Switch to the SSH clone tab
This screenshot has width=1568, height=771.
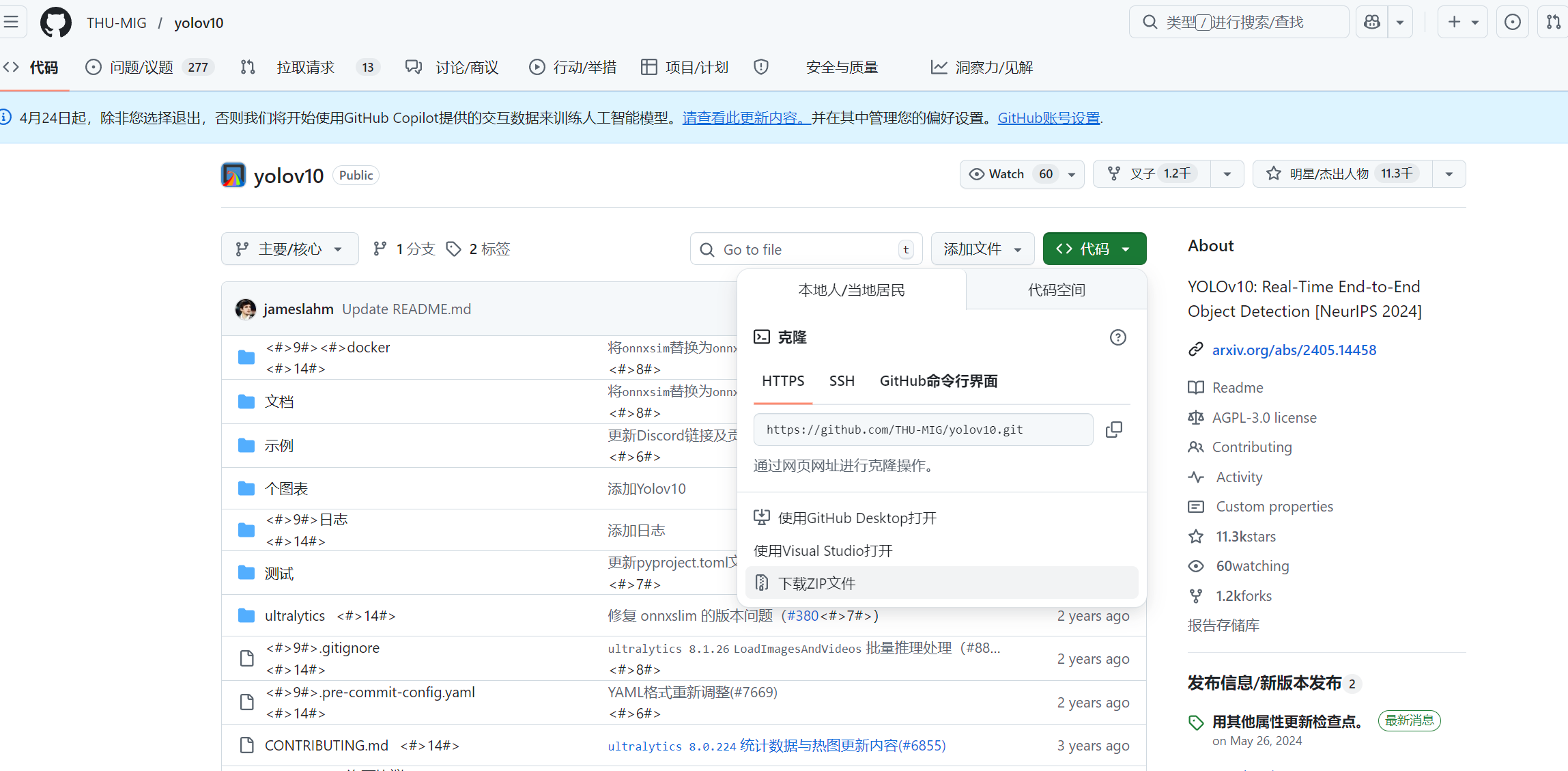[842, 381]
